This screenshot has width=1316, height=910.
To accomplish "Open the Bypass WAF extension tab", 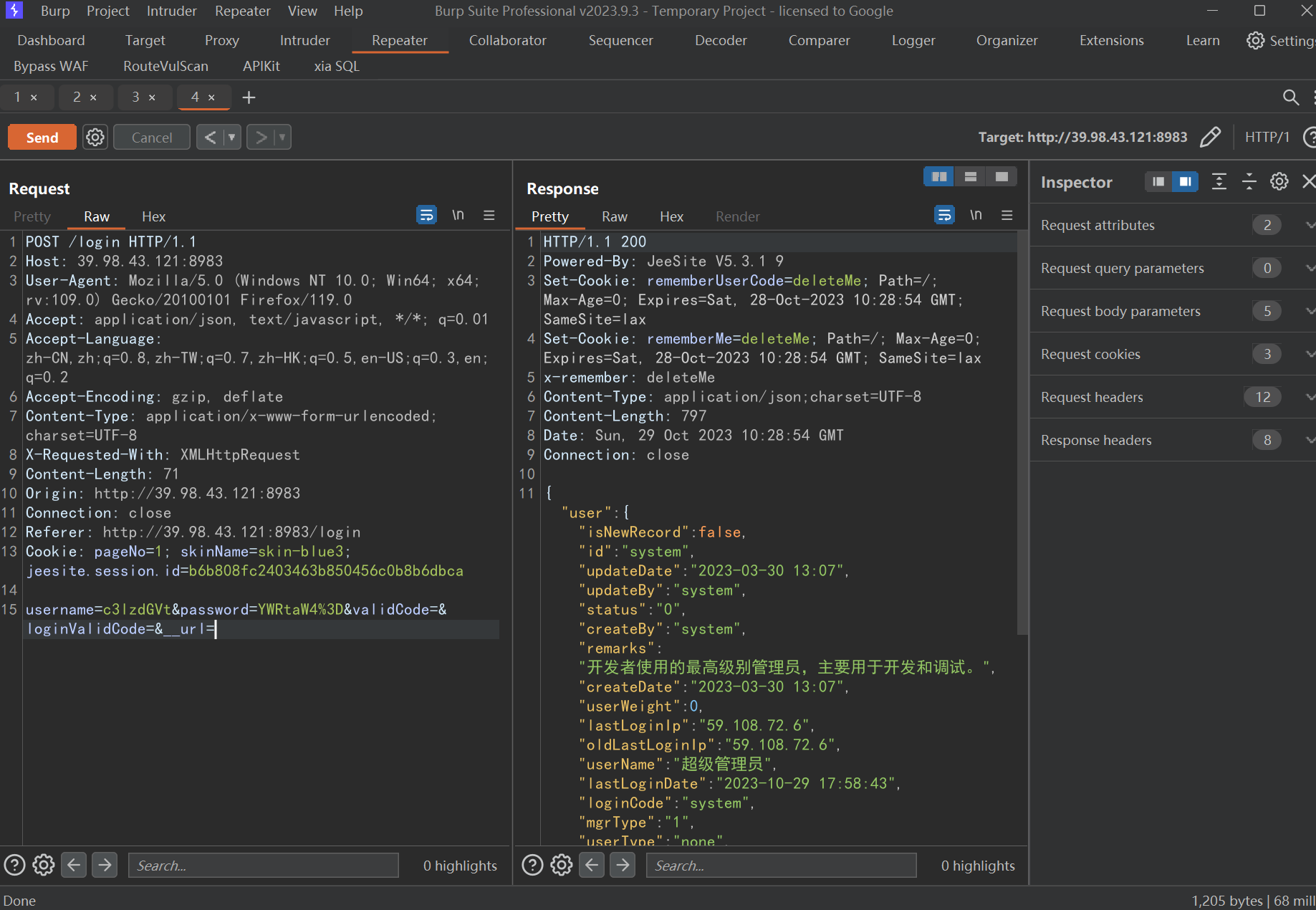I will 51,66.
